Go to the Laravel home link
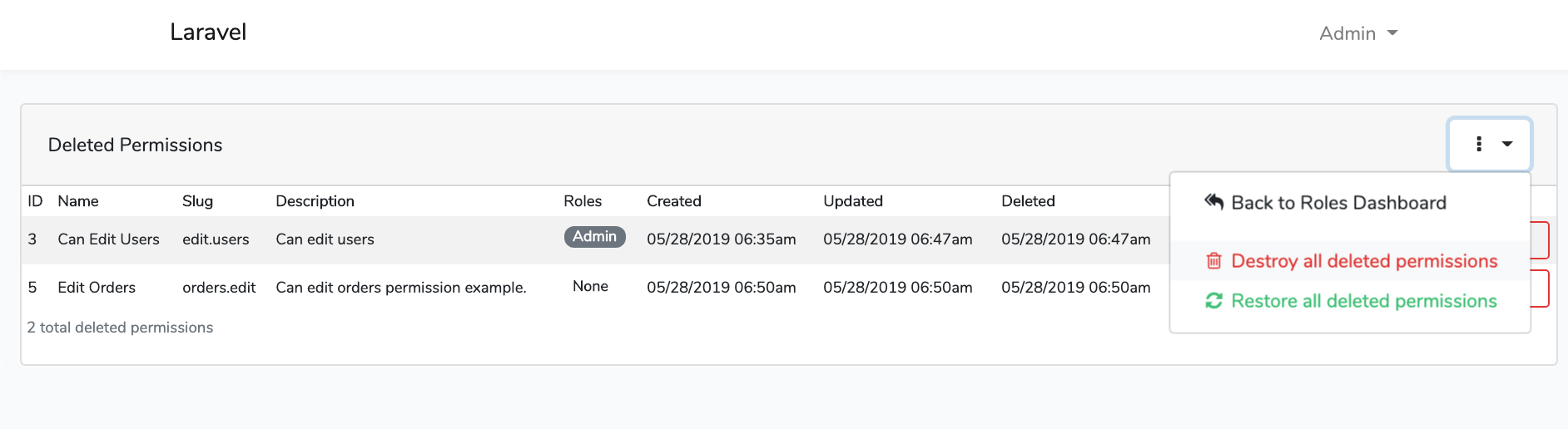Viewport: 1568px width, 429px height. point(208,32)
